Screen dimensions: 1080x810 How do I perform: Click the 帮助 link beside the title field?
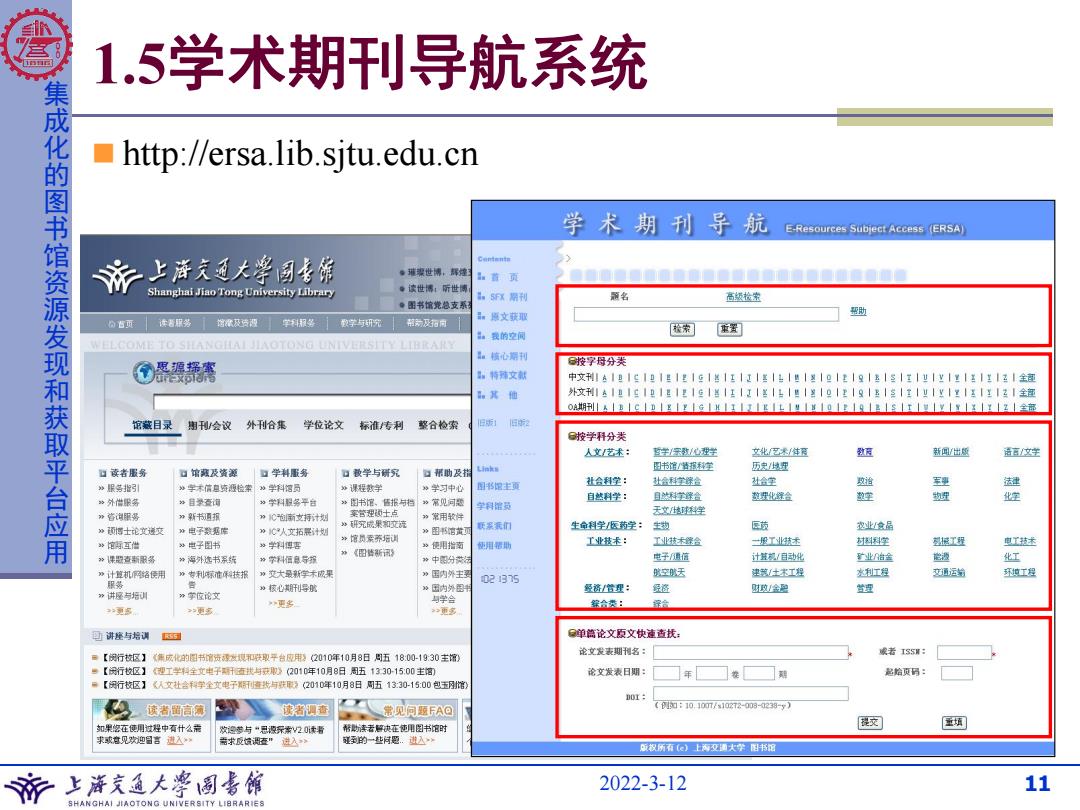point(858,311)
